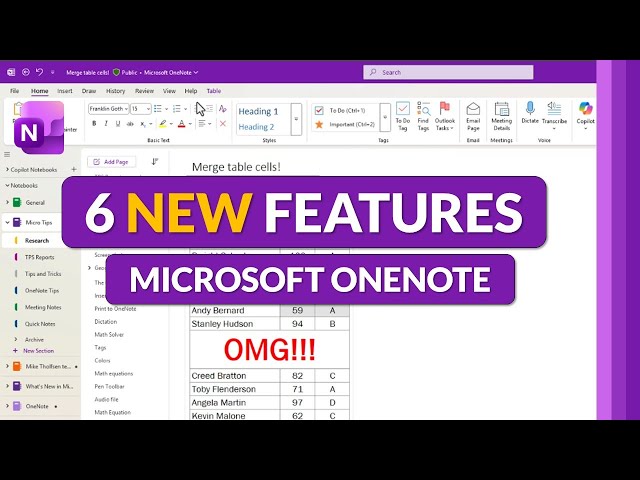Click the Stanley Hudson table cell
This screenshot has height=480, width=640.
[235, 324]
